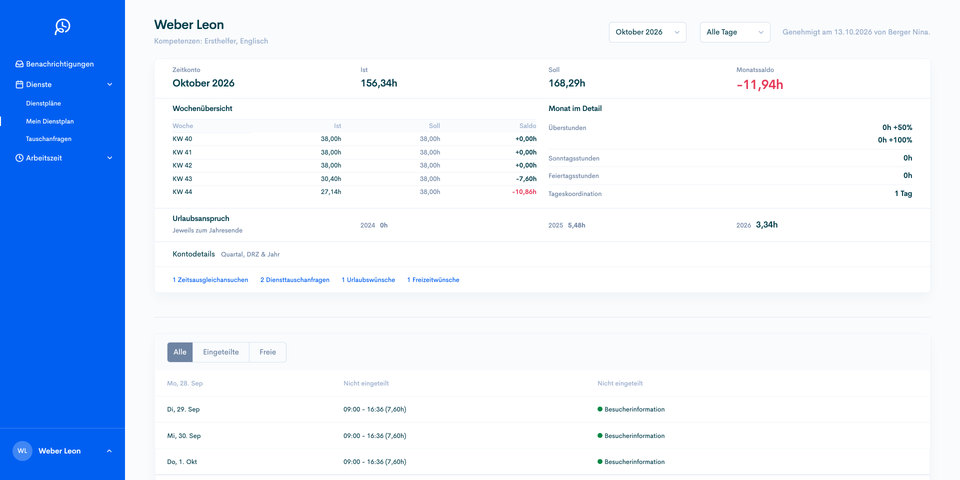Open Tauschanfragen in sidebar
Screen dimensions: 960x480
[x=48, y=139]
